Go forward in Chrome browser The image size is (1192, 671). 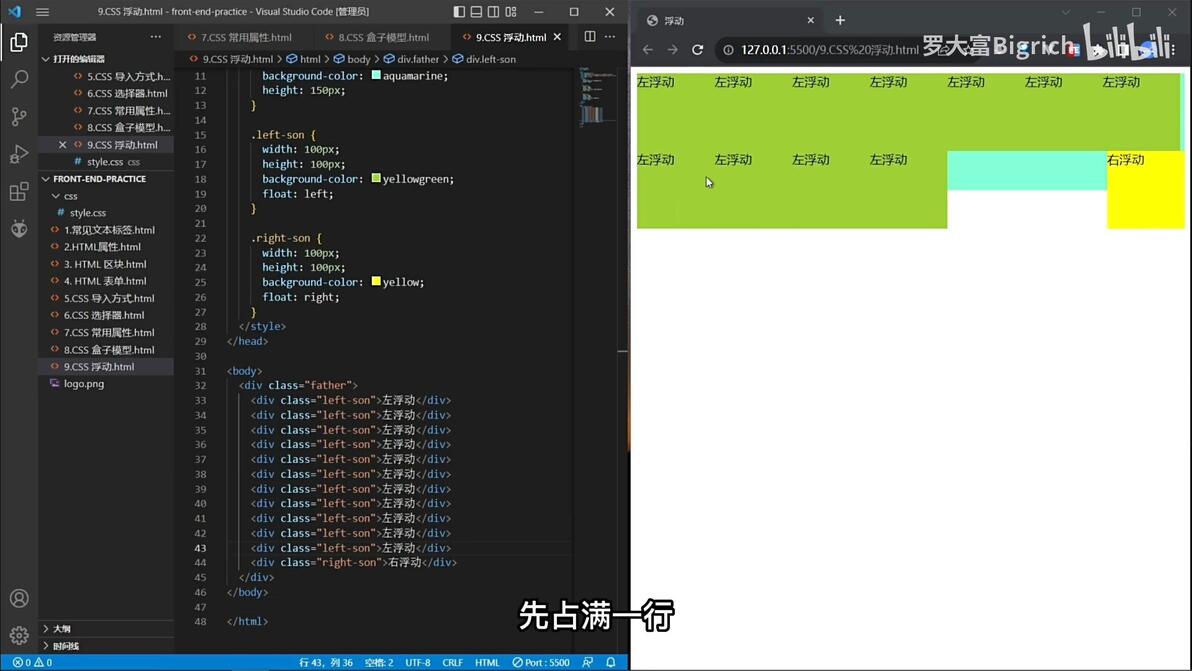click(673, 49)
